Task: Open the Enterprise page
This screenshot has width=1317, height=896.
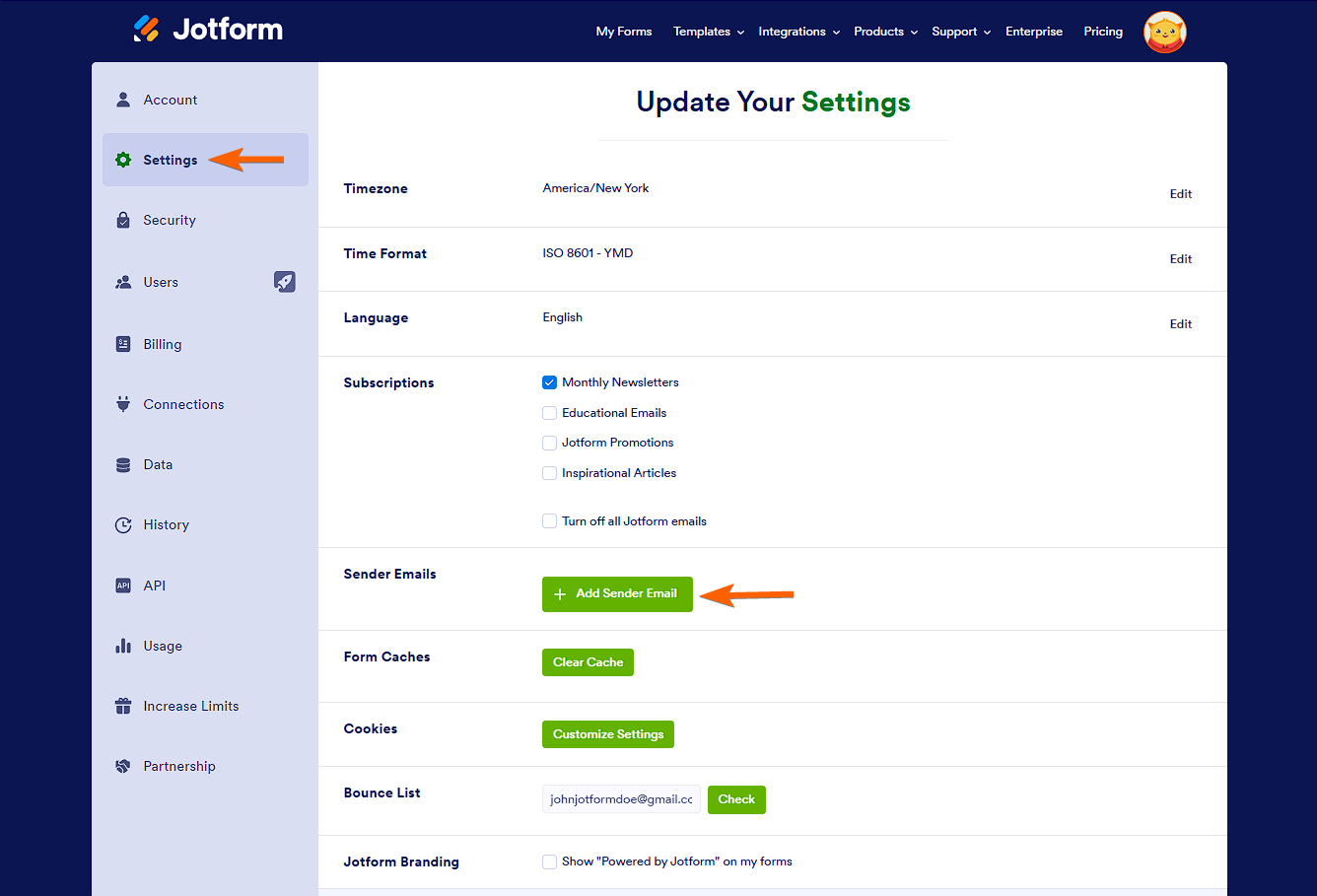Action: pos(1034,32)
